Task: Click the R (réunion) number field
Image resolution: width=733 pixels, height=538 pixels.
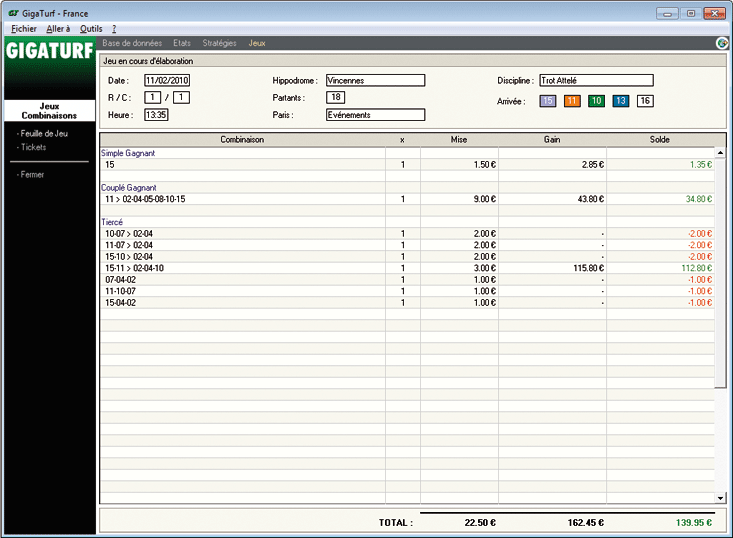Action: (x=152, y=97)
